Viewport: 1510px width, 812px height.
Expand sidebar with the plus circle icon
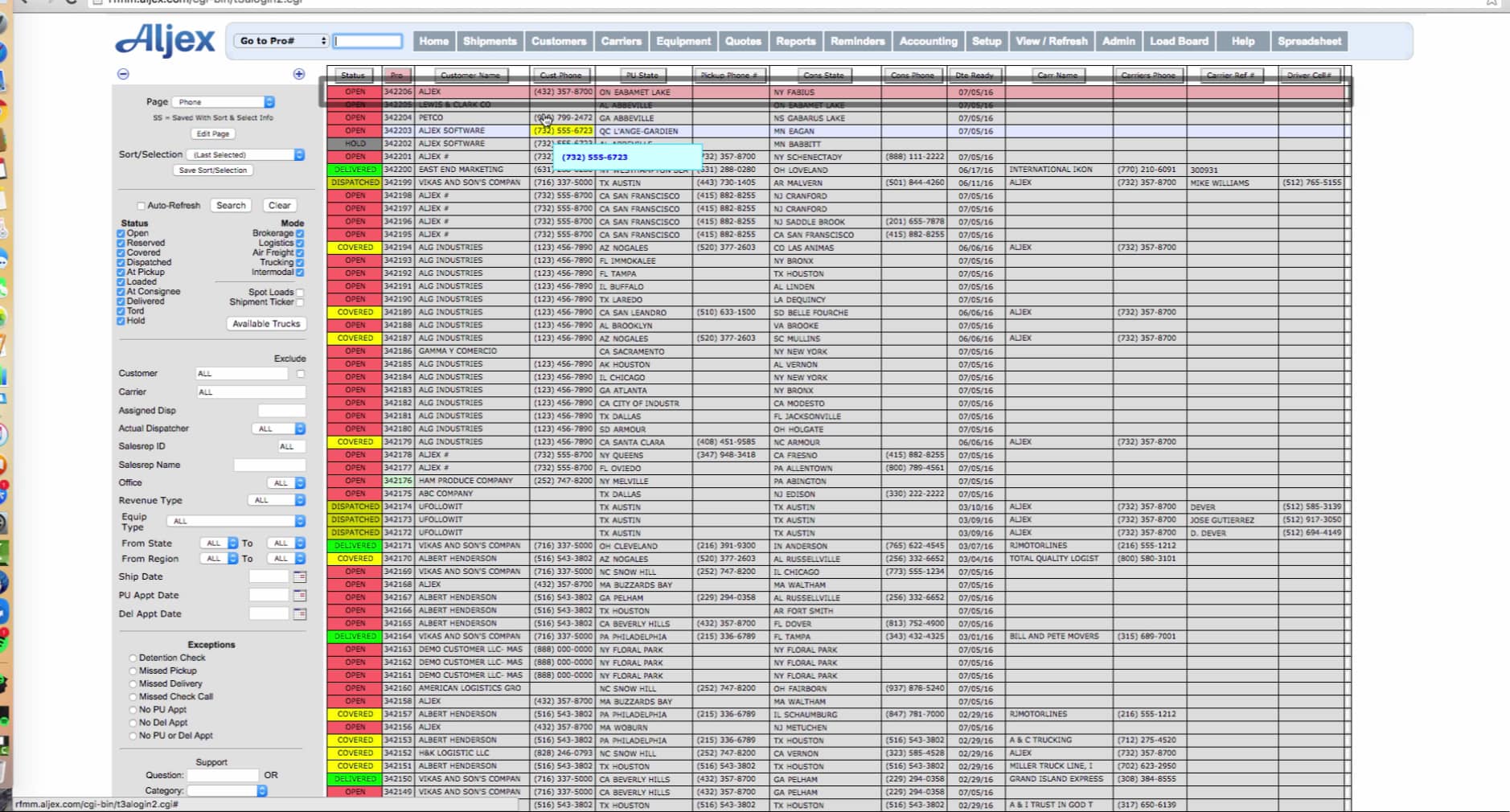(299, 74)
